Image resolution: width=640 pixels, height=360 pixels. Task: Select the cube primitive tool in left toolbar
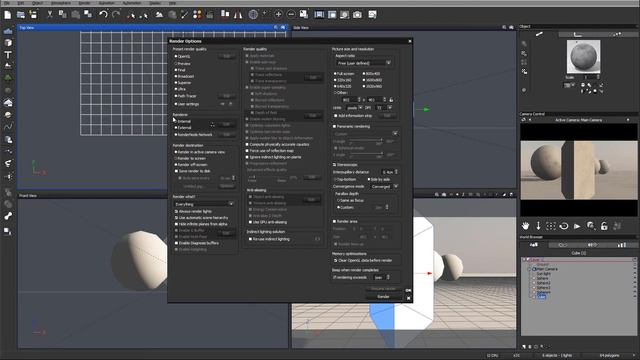[8, 42]
